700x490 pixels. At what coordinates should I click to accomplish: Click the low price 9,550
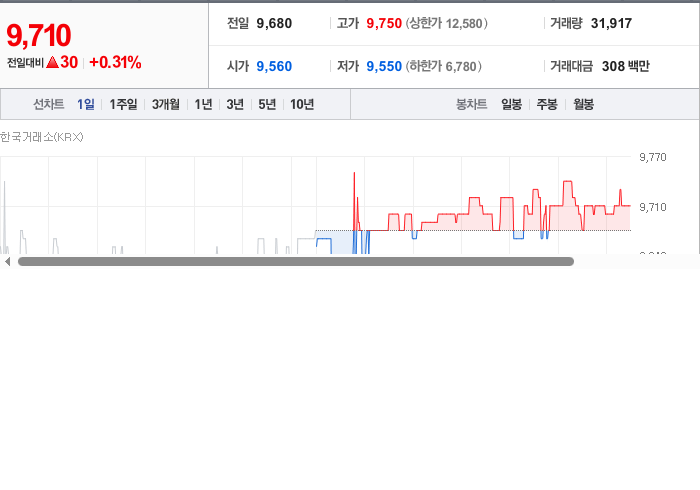tap(384, 66)
